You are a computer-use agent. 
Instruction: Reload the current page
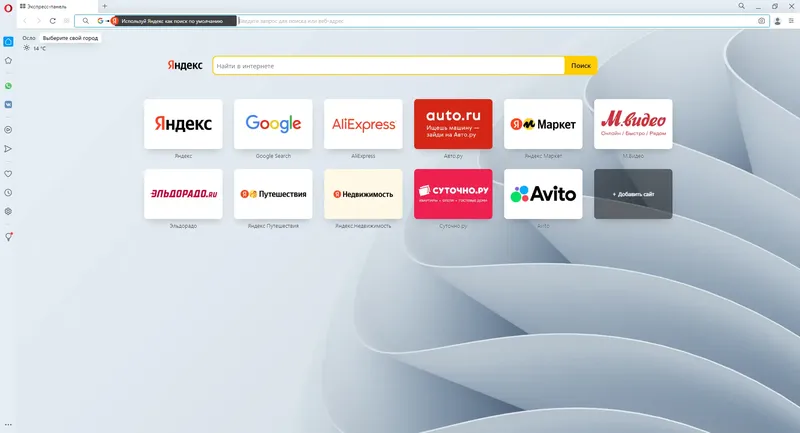coord(53,21)
